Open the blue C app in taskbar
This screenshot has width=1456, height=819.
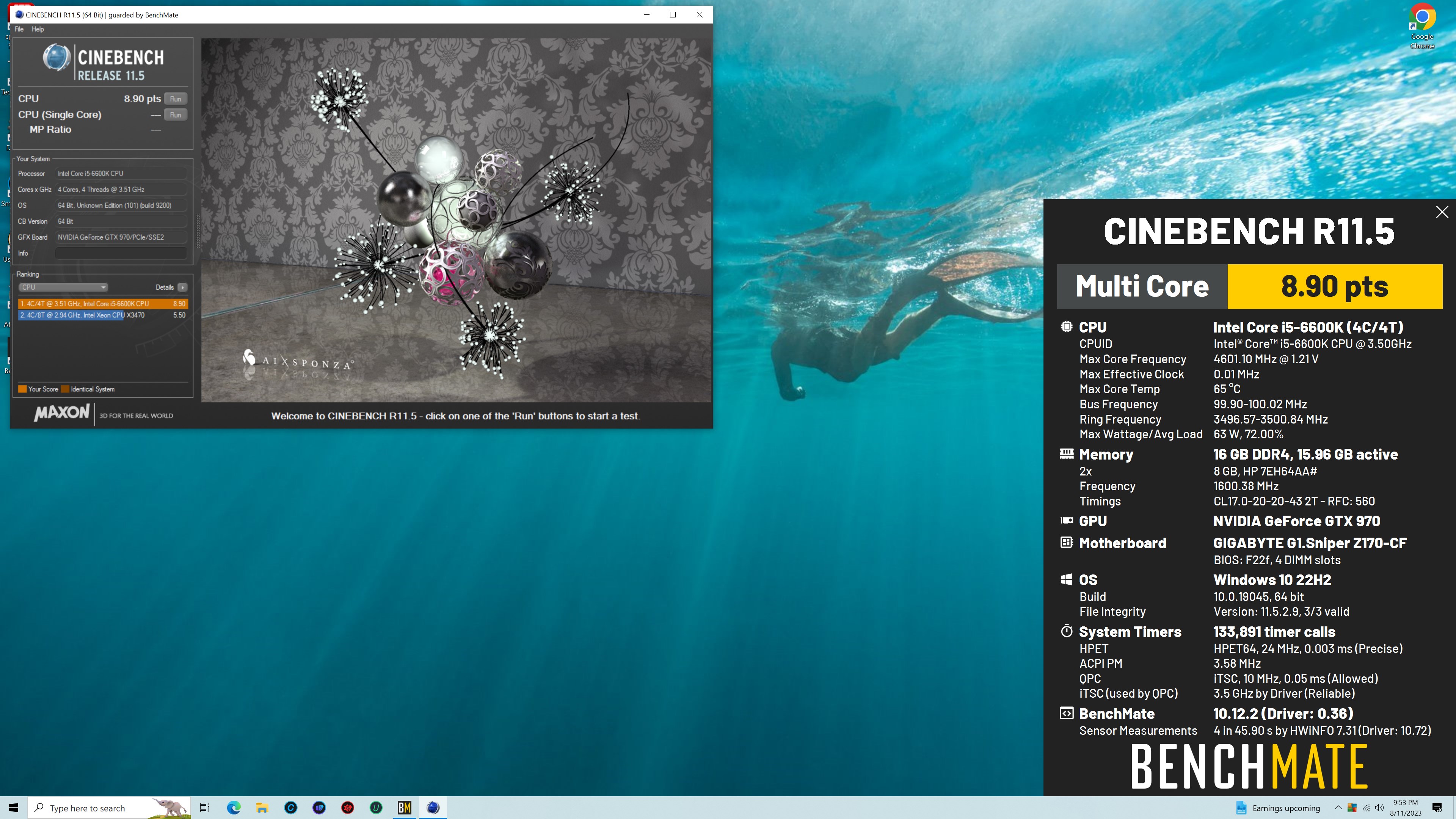click(290, 808)
